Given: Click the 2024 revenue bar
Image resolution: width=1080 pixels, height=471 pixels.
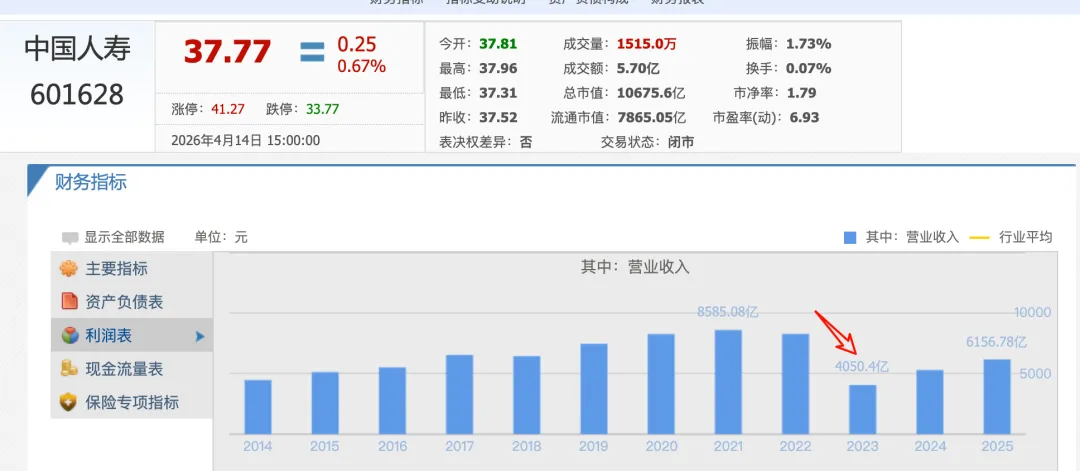Looking at the screenshot, I should click(930, 402).
